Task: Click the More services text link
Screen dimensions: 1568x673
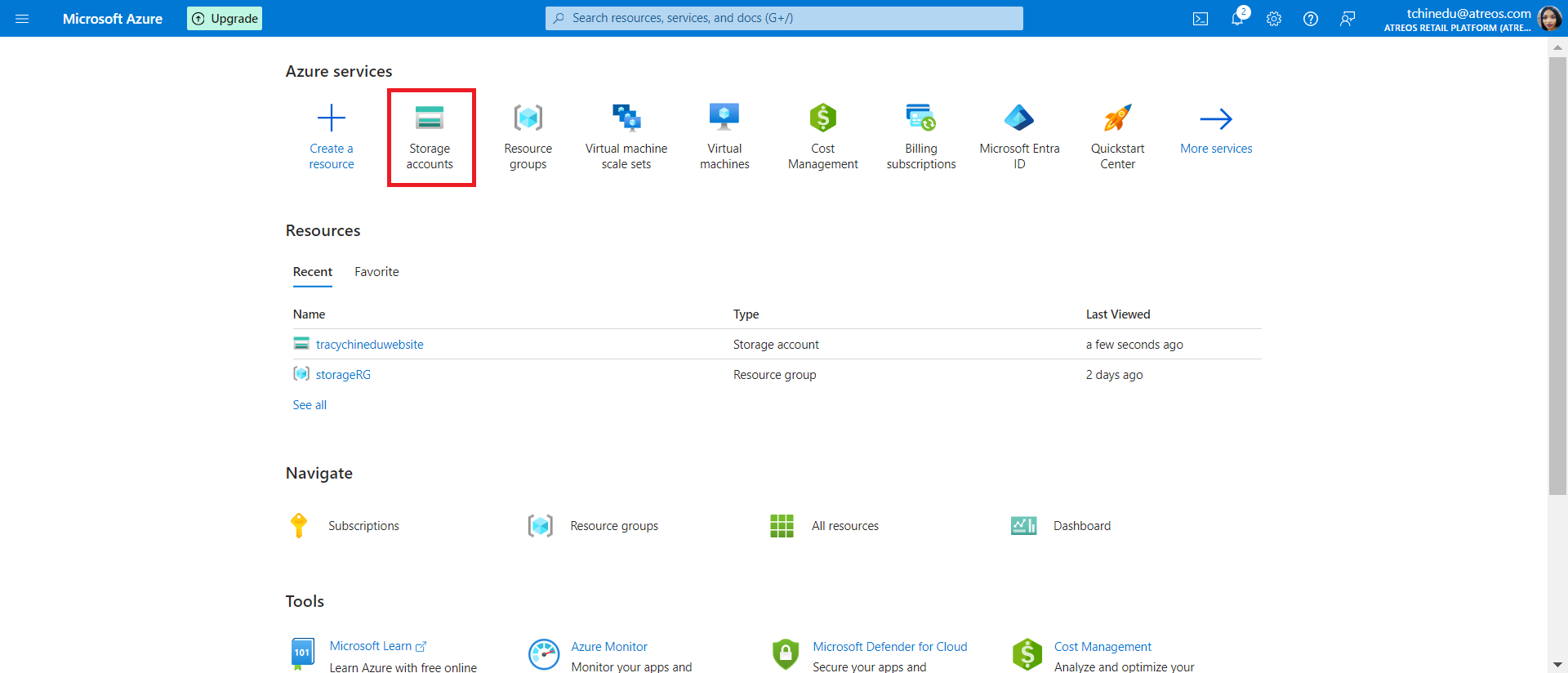Action: [1216, 149]
